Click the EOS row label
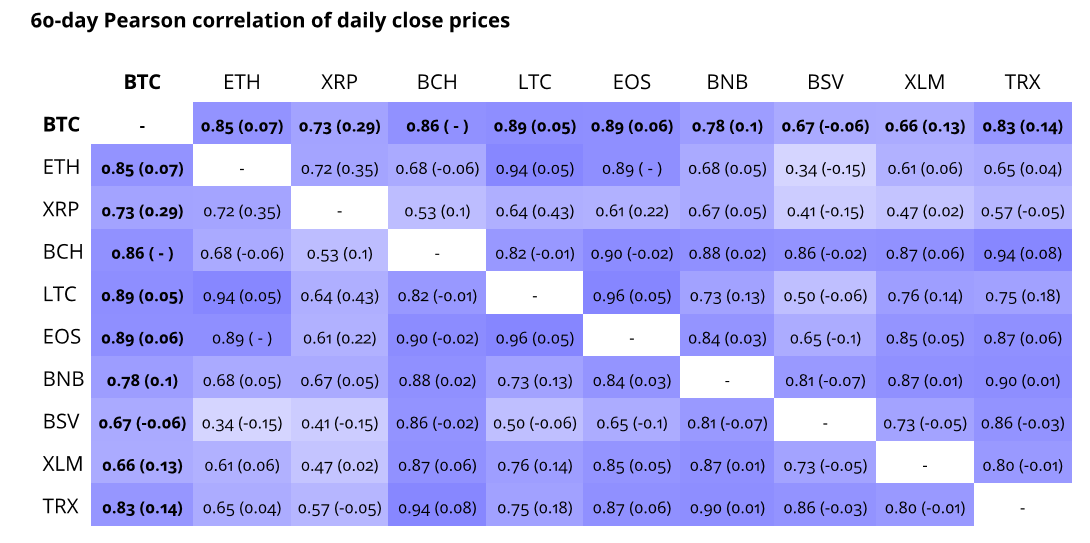The width and height of the screenshot is (1090, 543). [61, 338]
